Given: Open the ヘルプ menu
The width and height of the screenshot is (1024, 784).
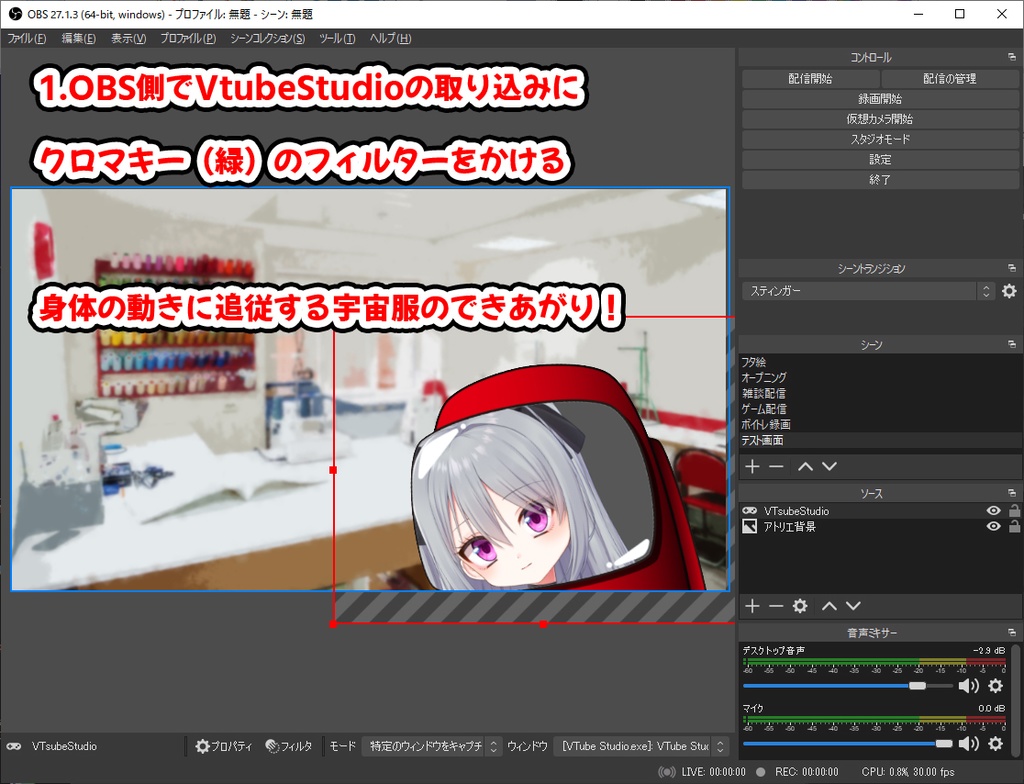Looking at the screenshot, I should (391, 39).
